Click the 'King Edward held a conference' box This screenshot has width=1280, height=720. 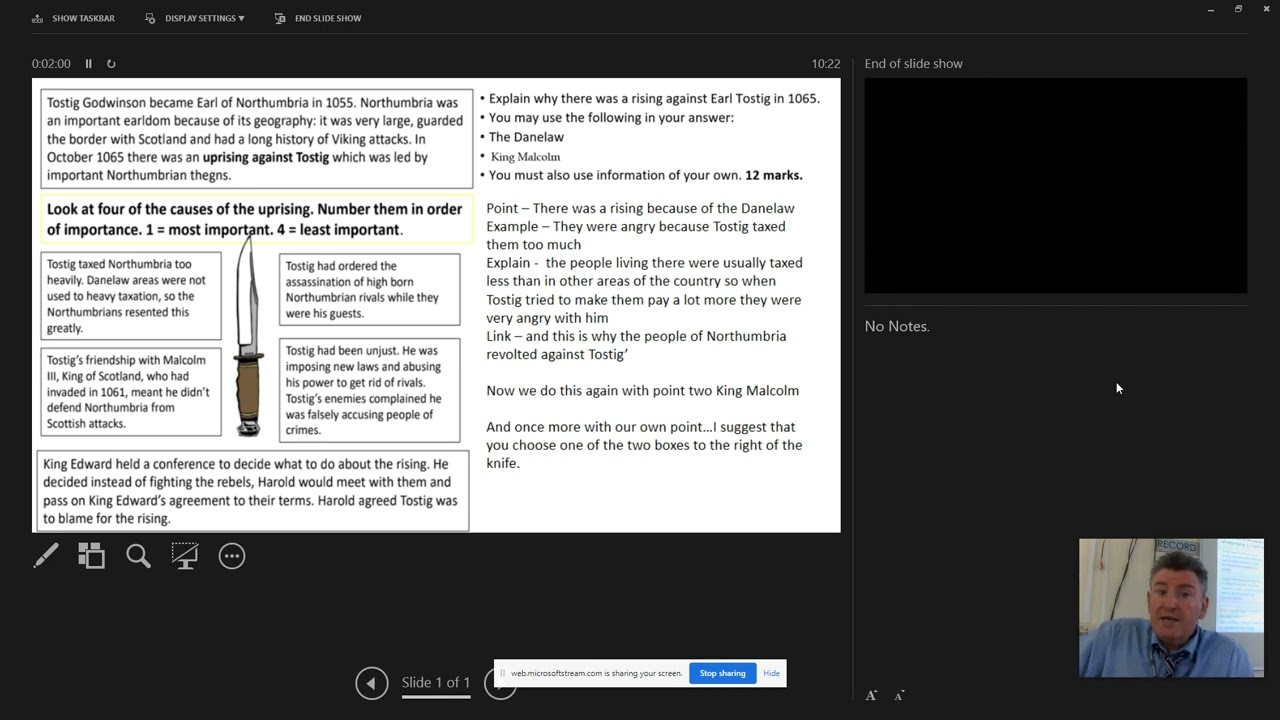click(253, 491)
